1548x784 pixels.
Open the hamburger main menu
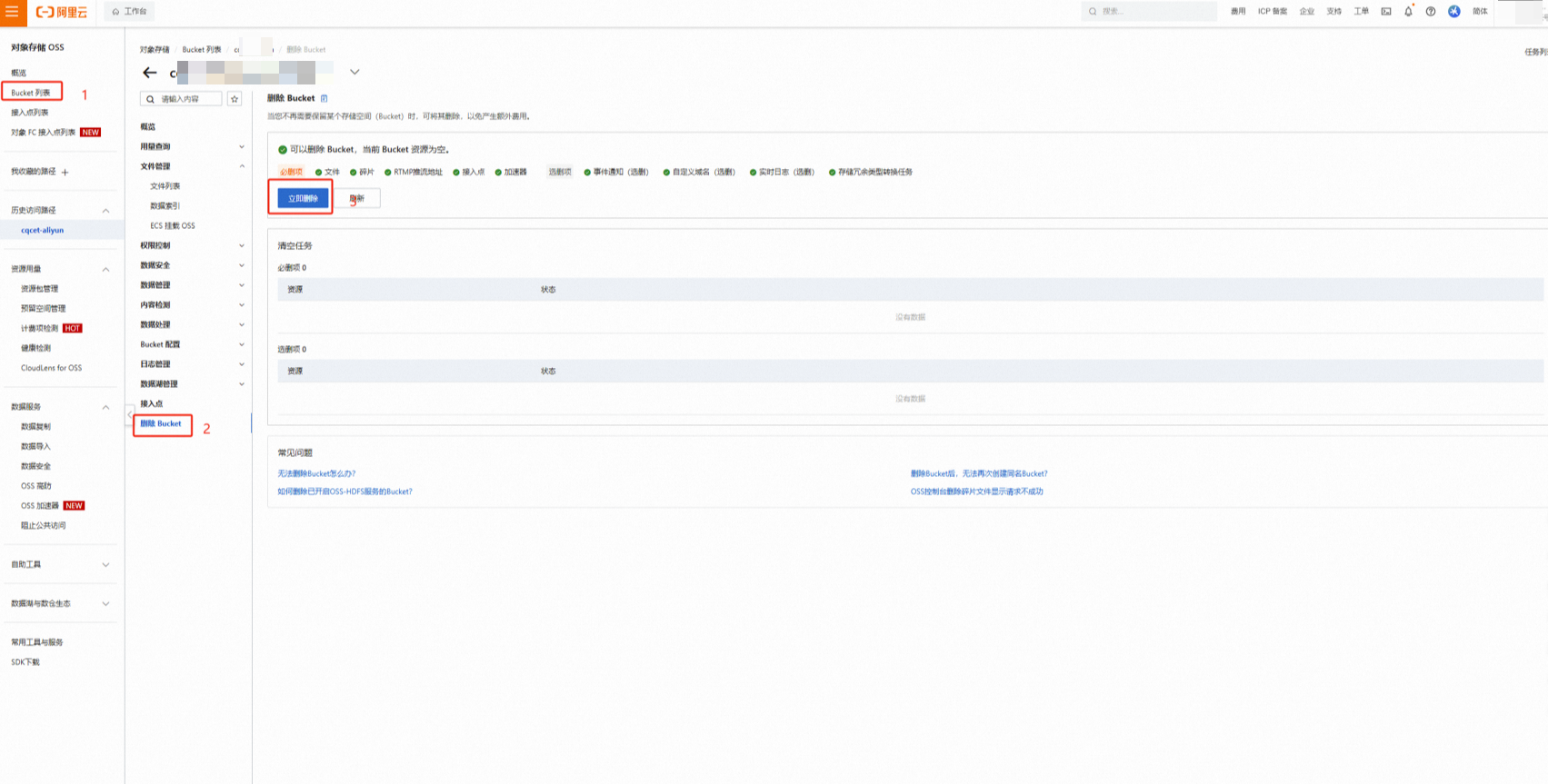coord(12,12)
